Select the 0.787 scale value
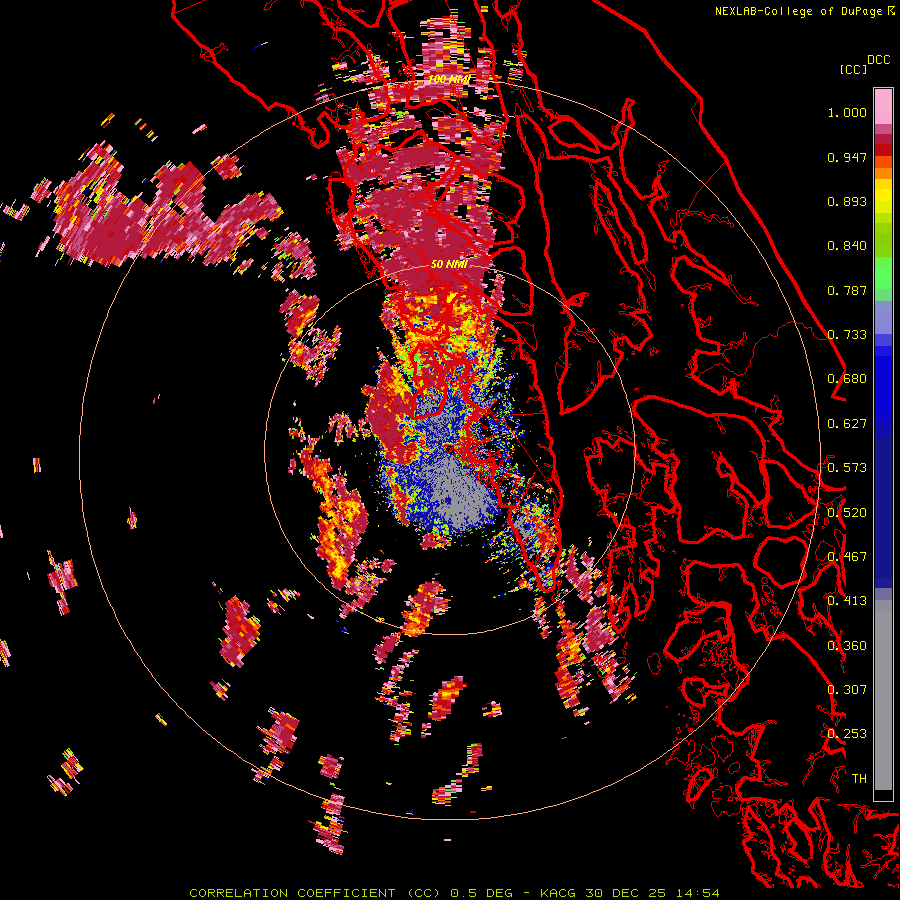Image resolution: width=900 pixels, height=900 pixels. pos(847,290)
